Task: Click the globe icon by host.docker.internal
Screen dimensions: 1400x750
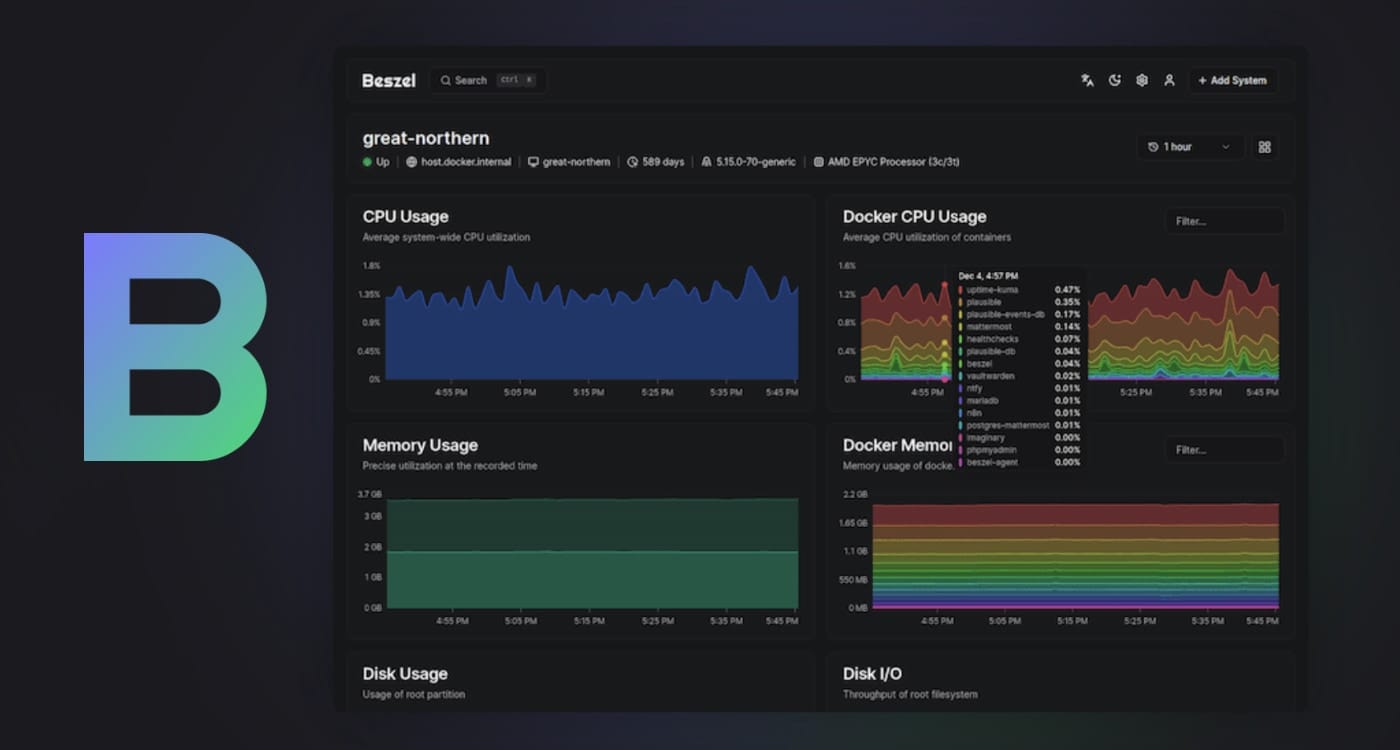Action: (x=412, y=162)
